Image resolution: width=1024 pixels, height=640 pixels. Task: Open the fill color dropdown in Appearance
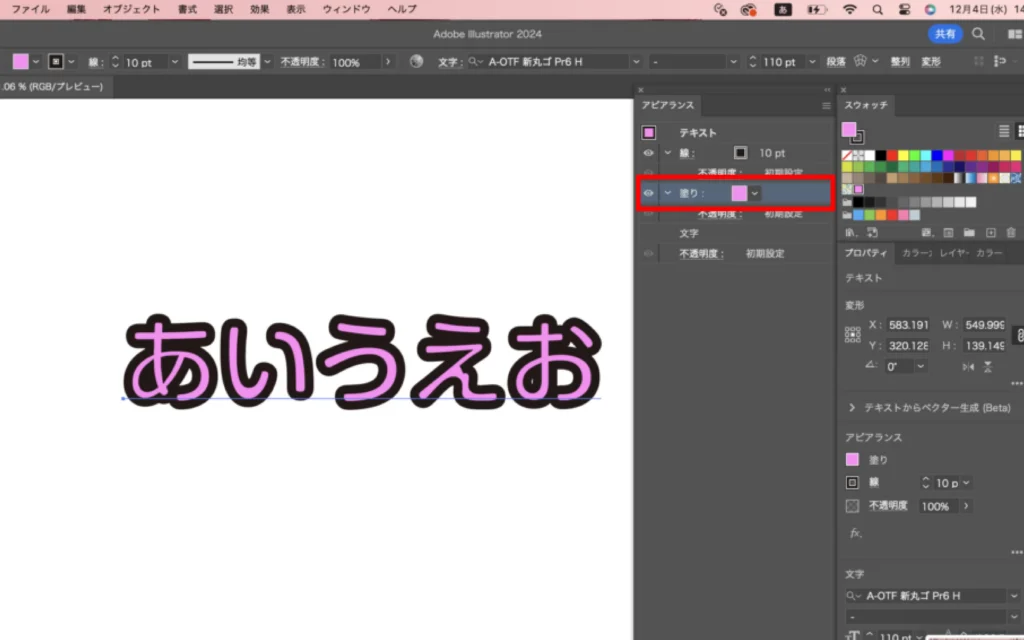click(755, 193)
